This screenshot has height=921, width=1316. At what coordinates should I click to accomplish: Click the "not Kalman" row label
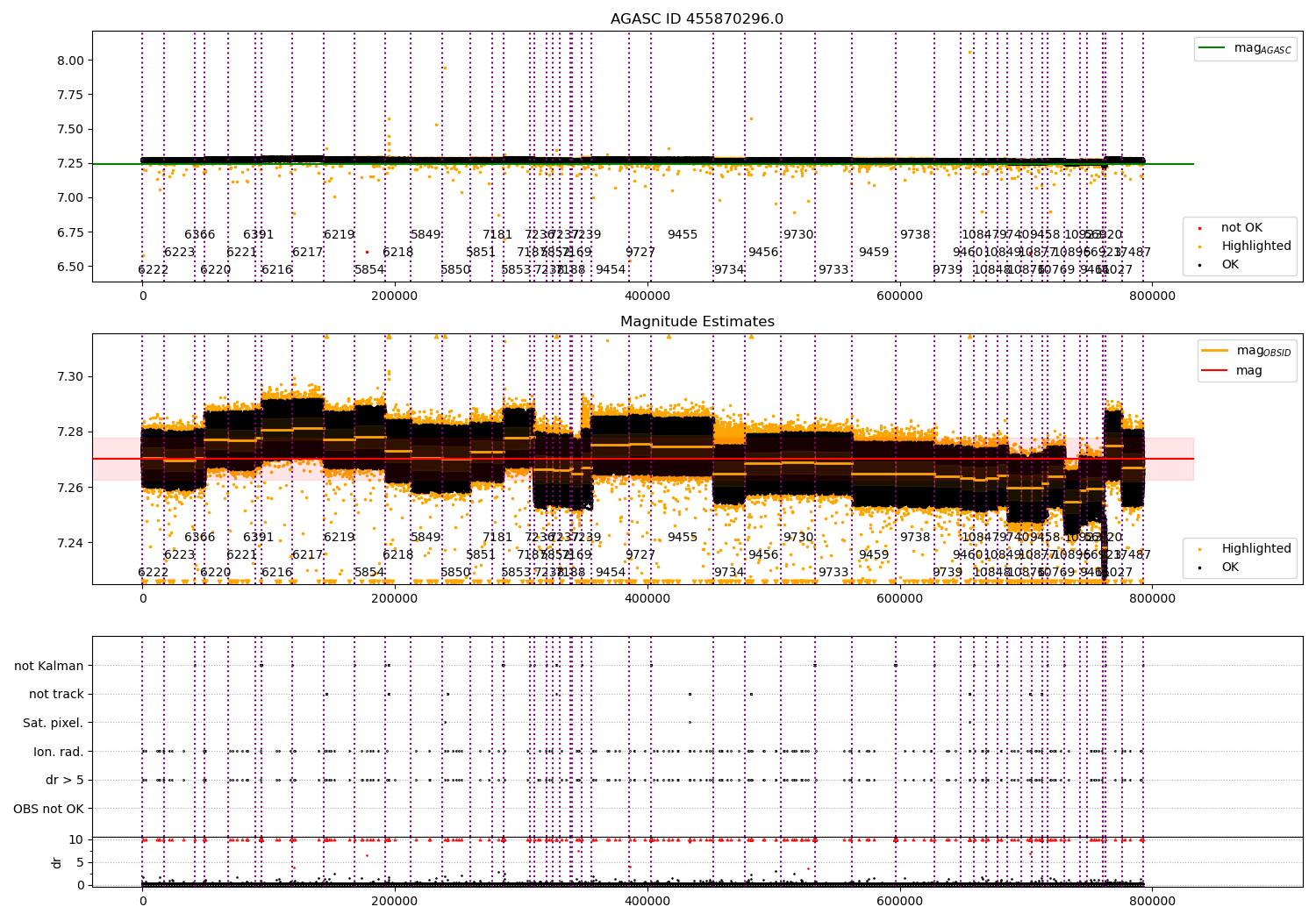pos(49,666)
